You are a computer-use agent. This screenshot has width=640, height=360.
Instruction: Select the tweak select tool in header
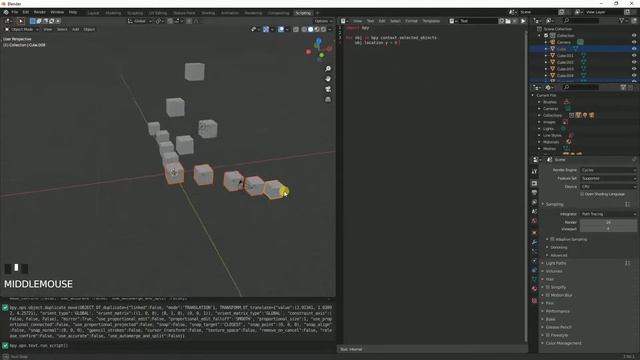[20, 21]
